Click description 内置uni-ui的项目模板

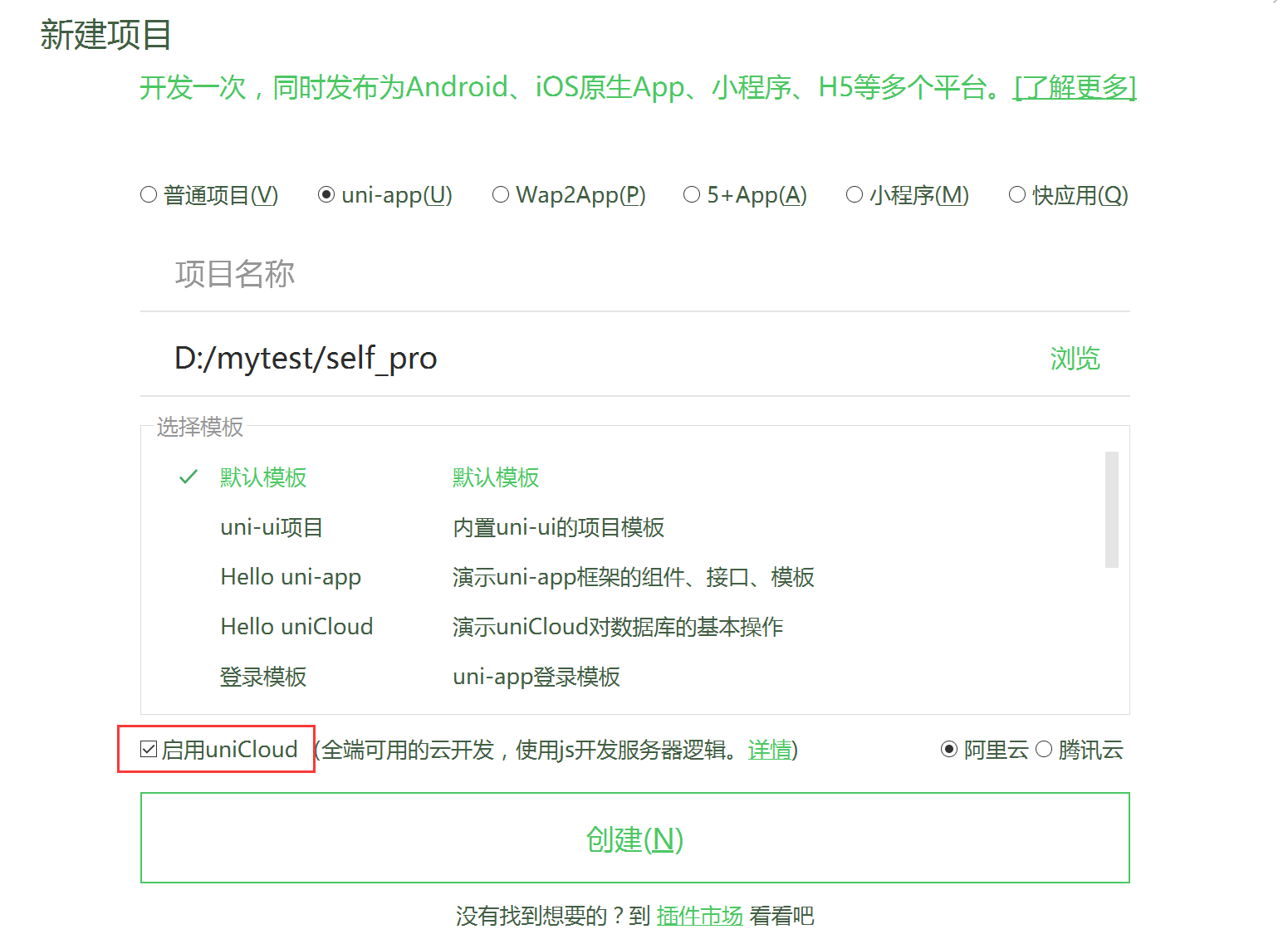(x=558, y=527)
